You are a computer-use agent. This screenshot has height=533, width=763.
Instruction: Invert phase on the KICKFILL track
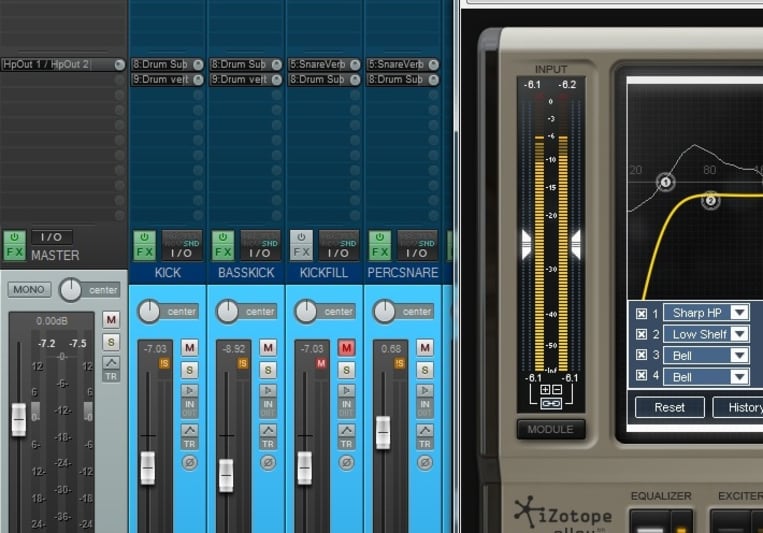(346, 462)
